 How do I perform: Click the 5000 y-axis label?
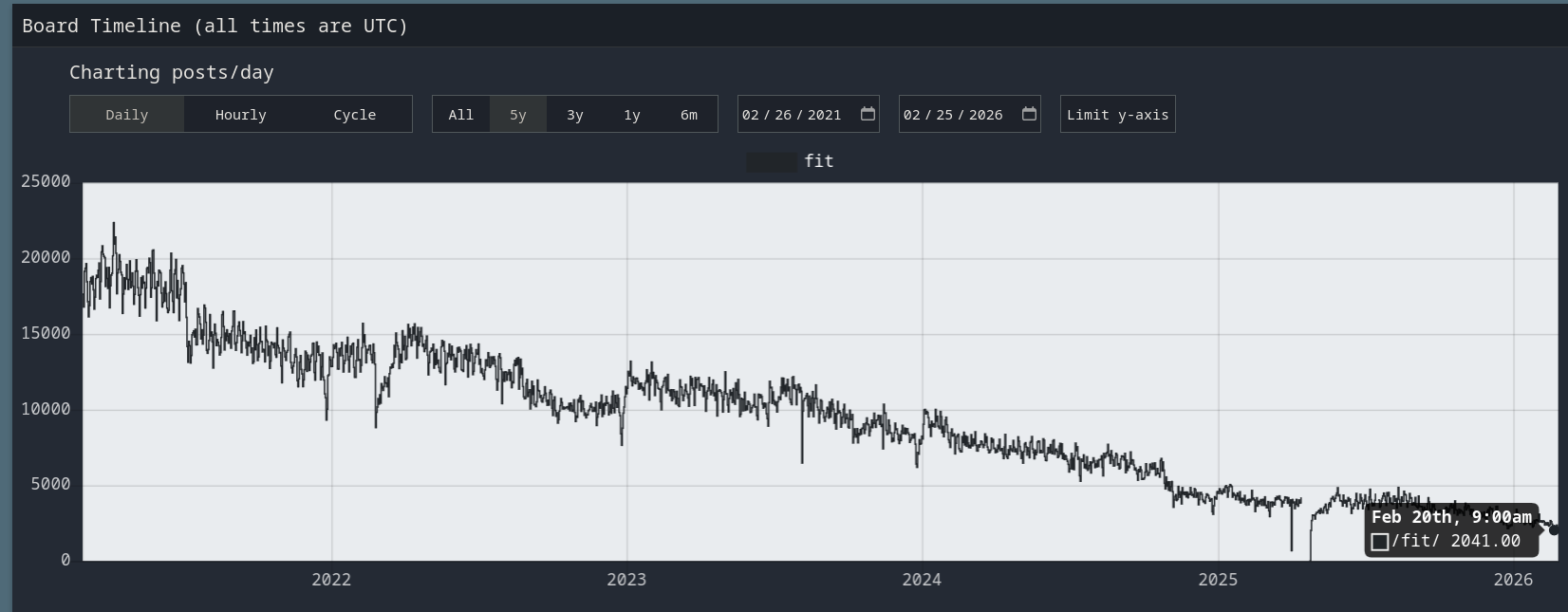pyautogui.click(x=50, y=484)
